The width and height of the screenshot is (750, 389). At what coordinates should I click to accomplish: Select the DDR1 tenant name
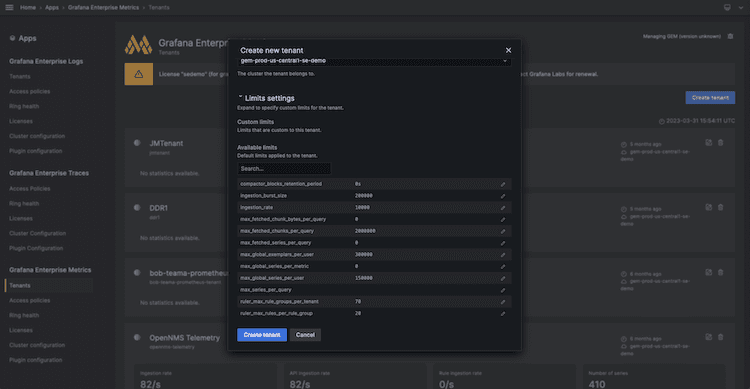[158, 208]
